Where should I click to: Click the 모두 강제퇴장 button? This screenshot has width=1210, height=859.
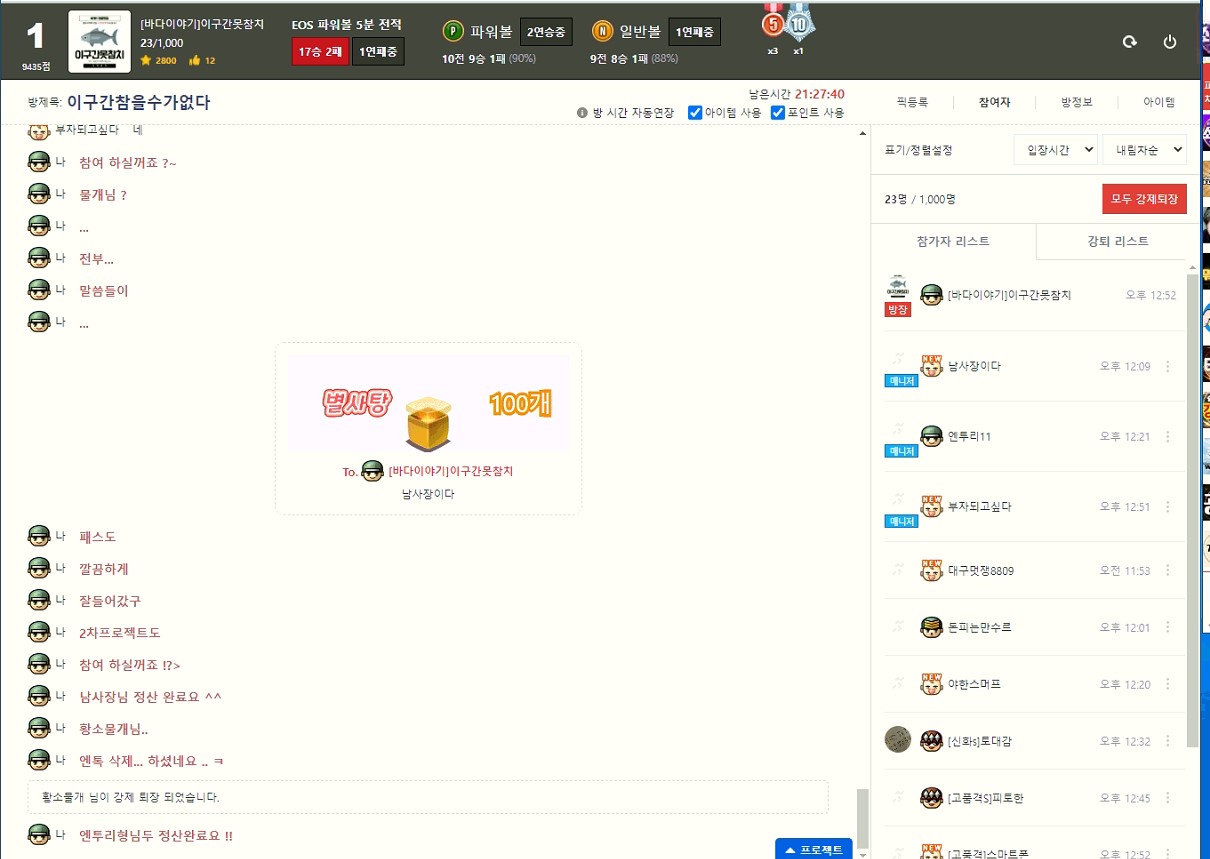click(x=1144, y=199)
